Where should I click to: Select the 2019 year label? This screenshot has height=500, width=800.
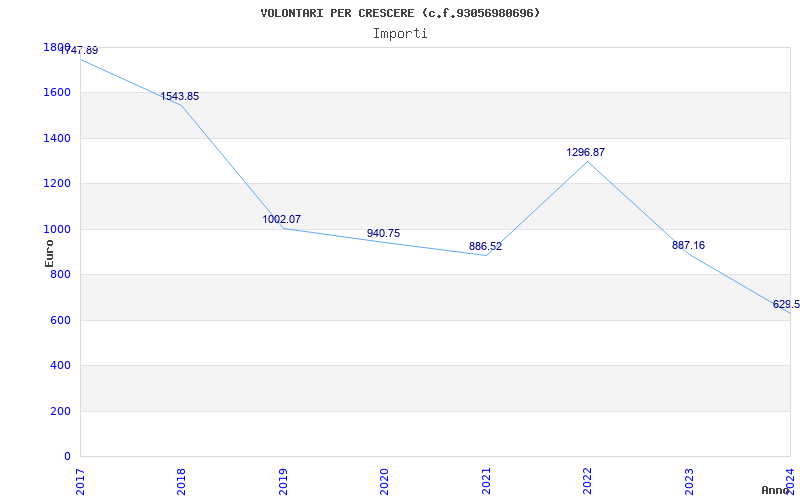pyautogui.click(x=283, y=482)
